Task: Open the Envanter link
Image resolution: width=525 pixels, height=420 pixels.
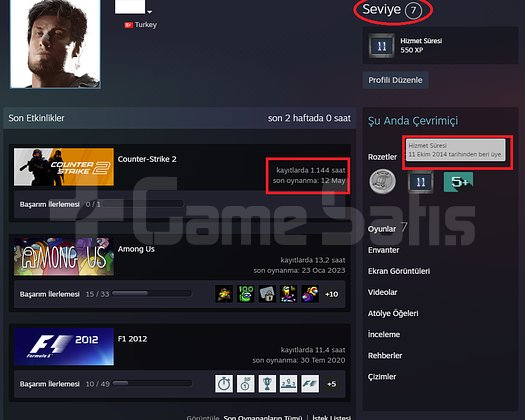Action: click(x=383, y=250)
